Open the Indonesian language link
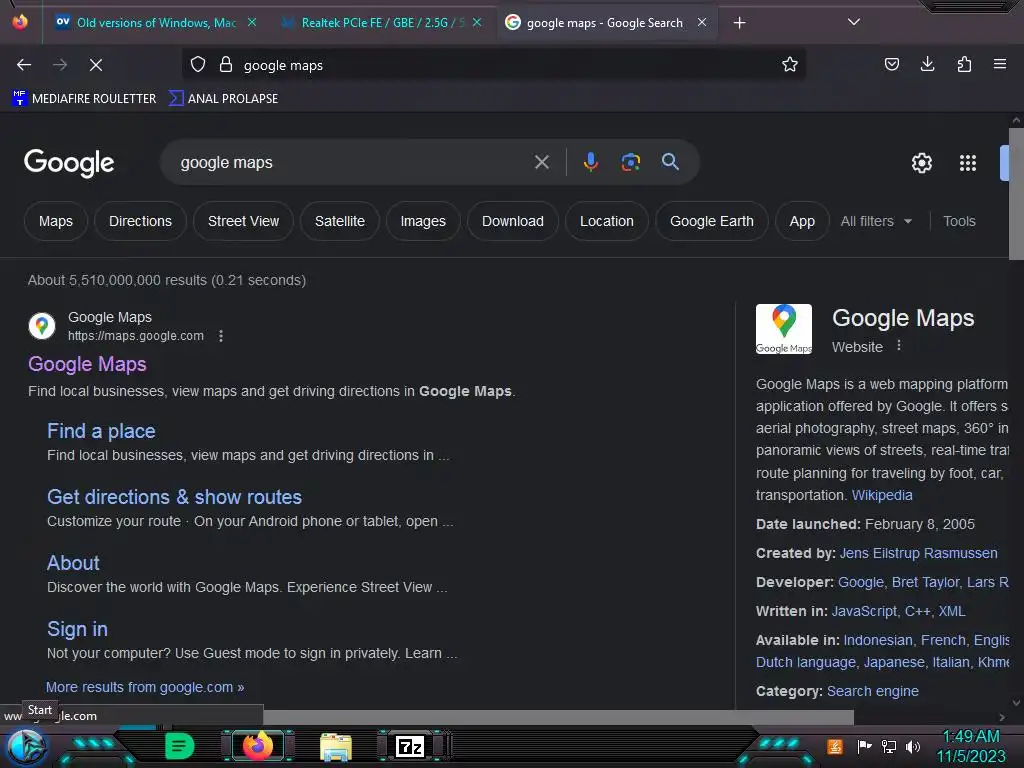Viewport: 1024px width, 768px height. 878,640
